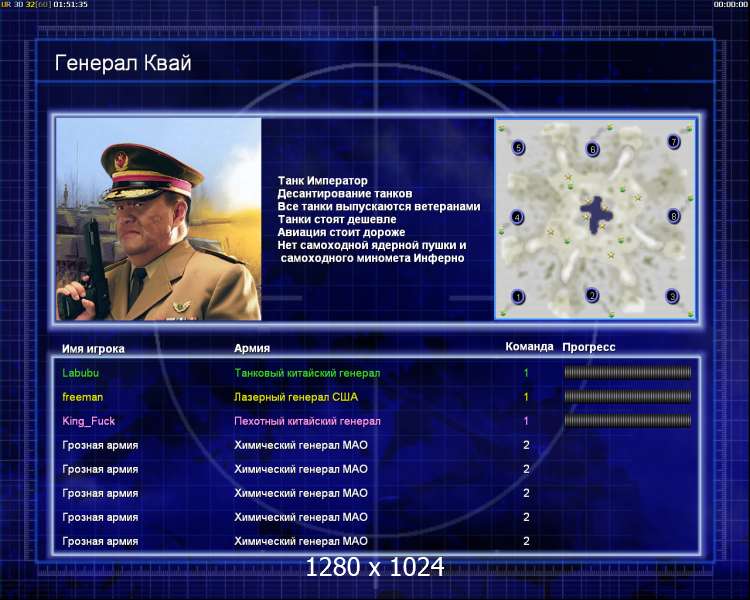This screenshot has width=750, height=600.
Task: Click team number in Labubu's row
Action: pyautogui.click(x=526, y=373)
